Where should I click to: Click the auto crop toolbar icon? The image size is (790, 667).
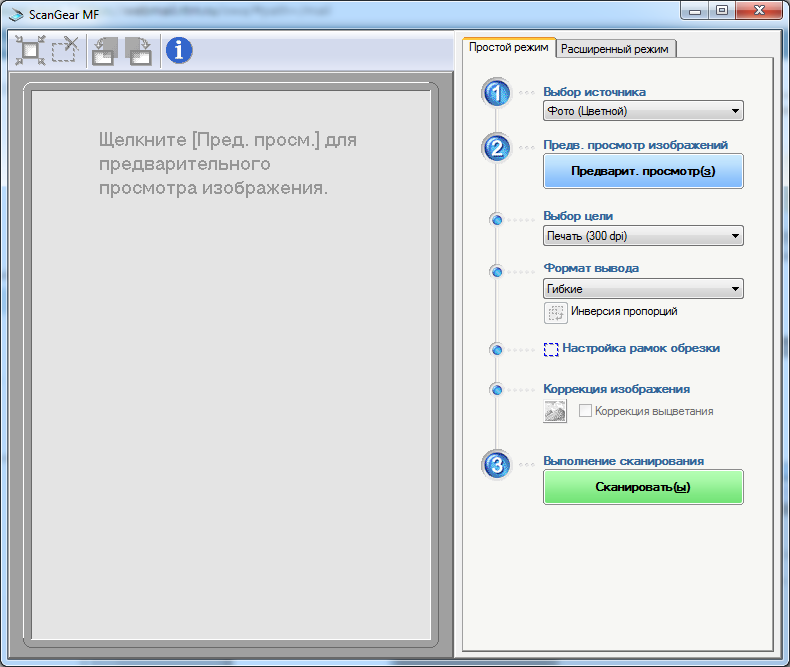point(30,50)
